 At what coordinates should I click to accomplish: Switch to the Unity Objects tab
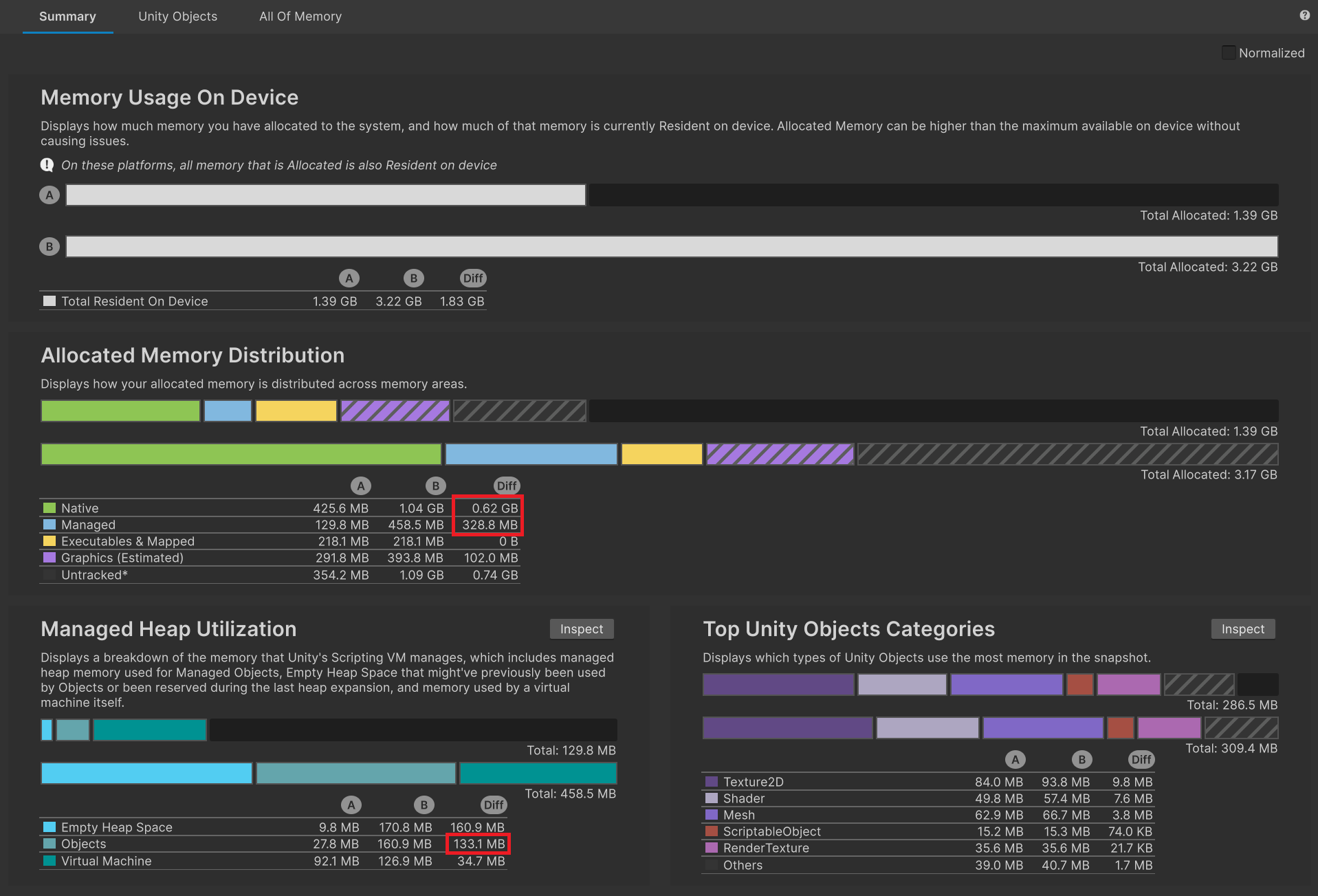tap(177, 17)
